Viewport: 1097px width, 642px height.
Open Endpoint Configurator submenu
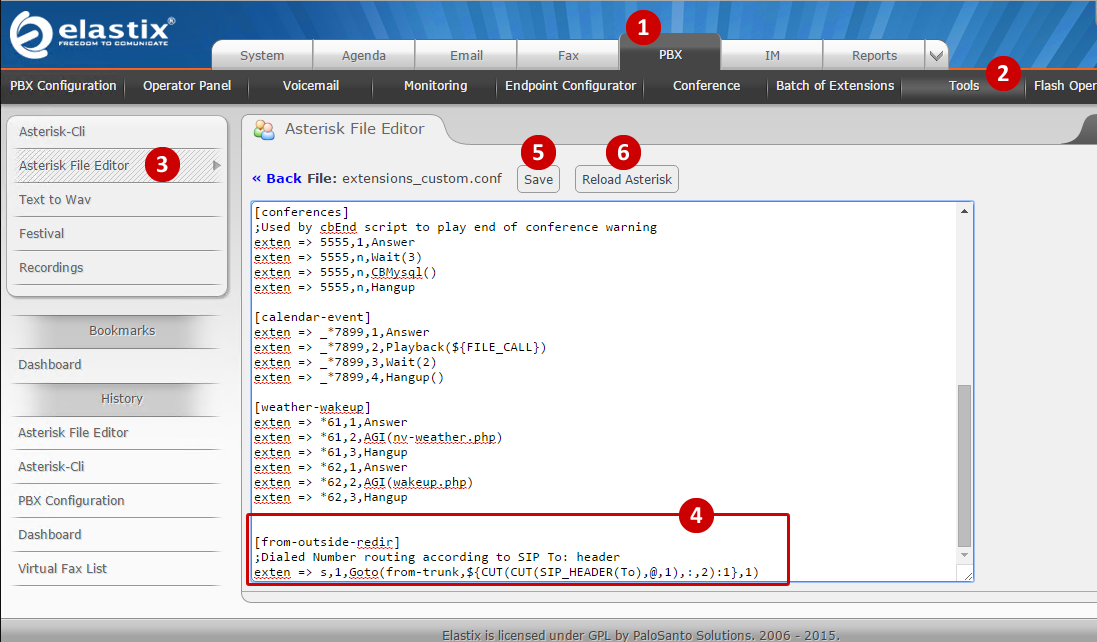click(570, 85)
